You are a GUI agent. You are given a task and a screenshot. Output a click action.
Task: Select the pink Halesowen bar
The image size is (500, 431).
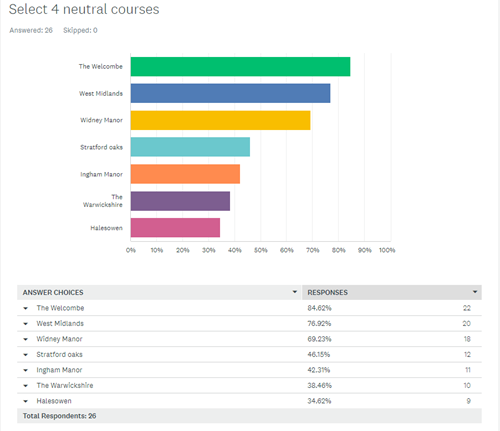(x=175, y=228)
